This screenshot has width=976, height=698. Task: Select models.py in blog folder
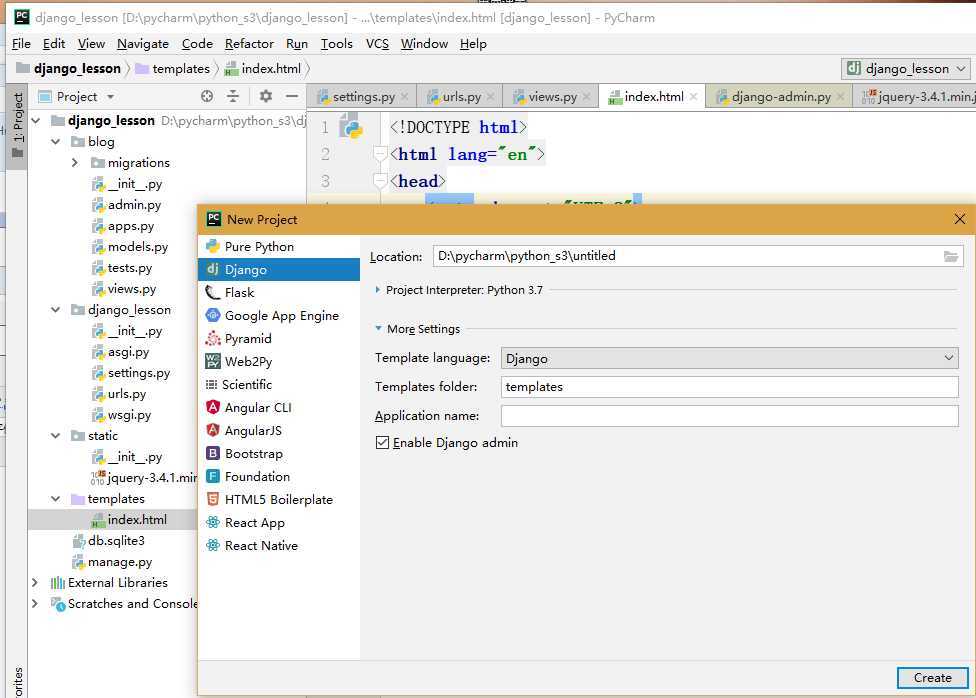pyautogui.click(x=130, y=247)
